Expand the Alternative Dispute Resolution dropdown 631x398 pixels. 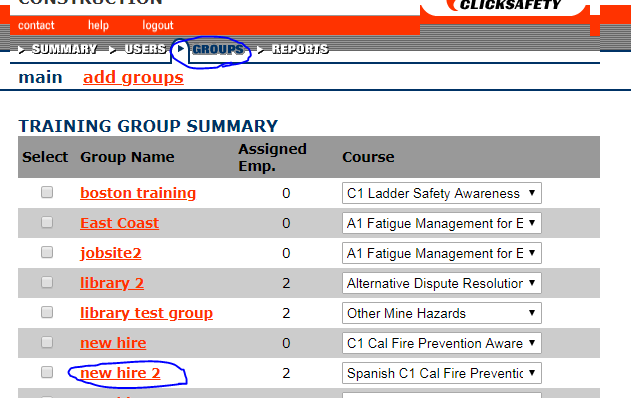point(442,283)
